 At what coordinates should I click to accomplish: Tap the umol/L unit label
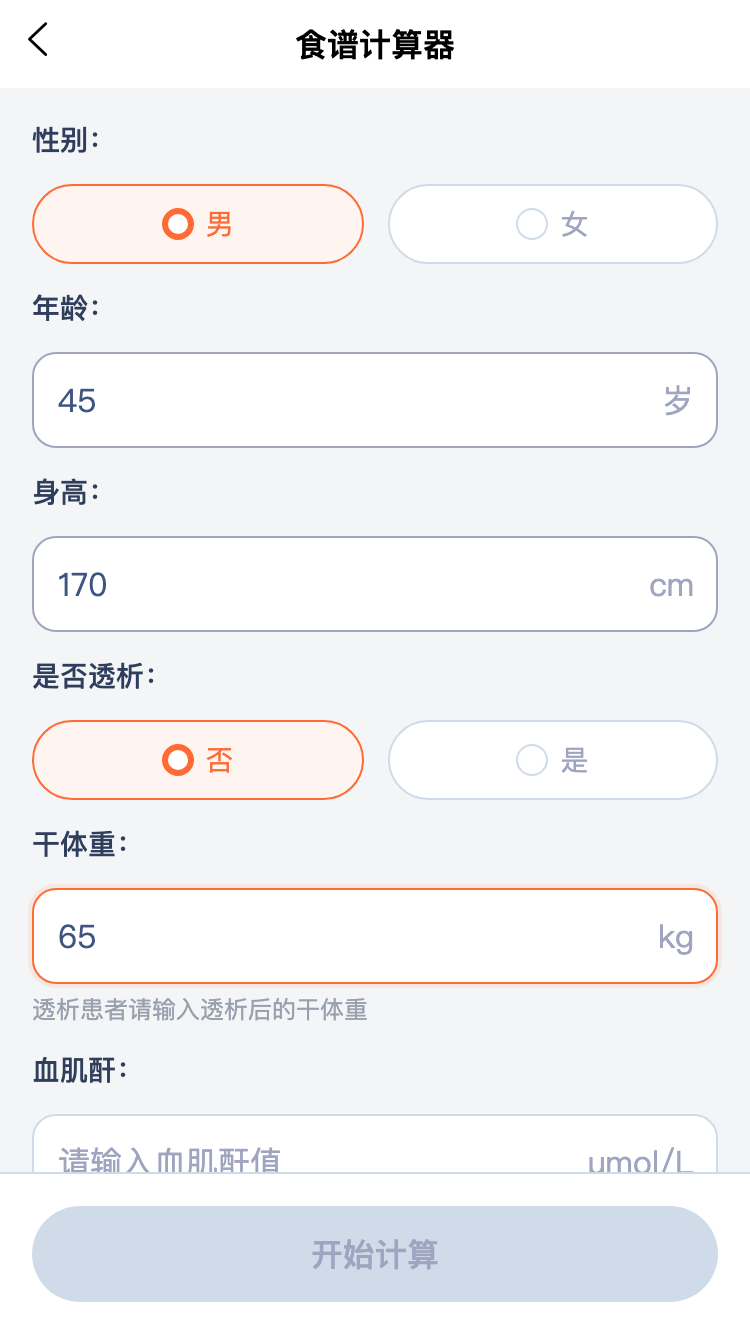tap(640, 1160)
